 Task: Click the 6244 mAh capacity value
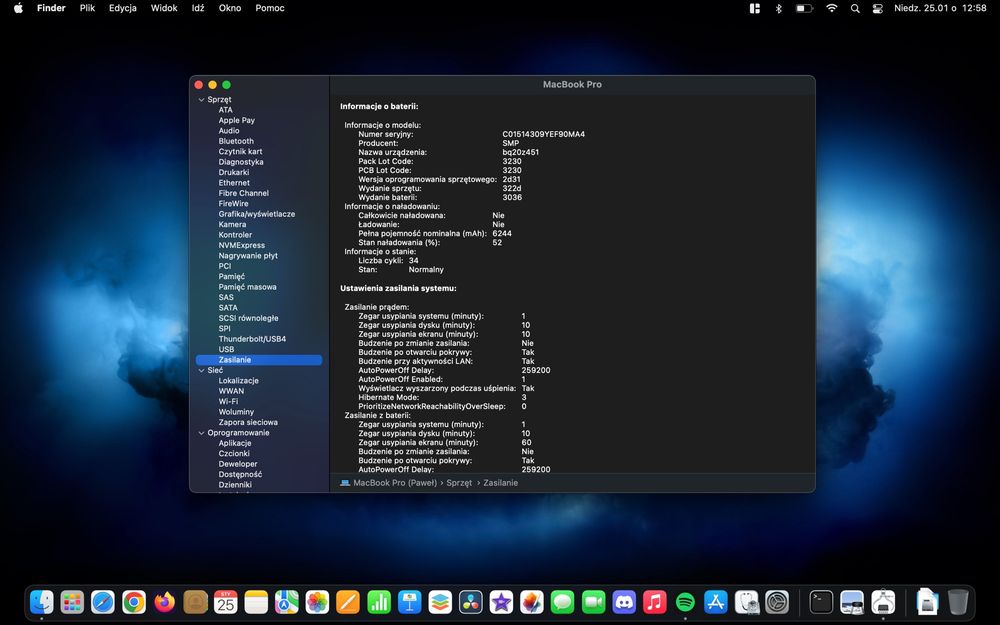coord(502,233)
